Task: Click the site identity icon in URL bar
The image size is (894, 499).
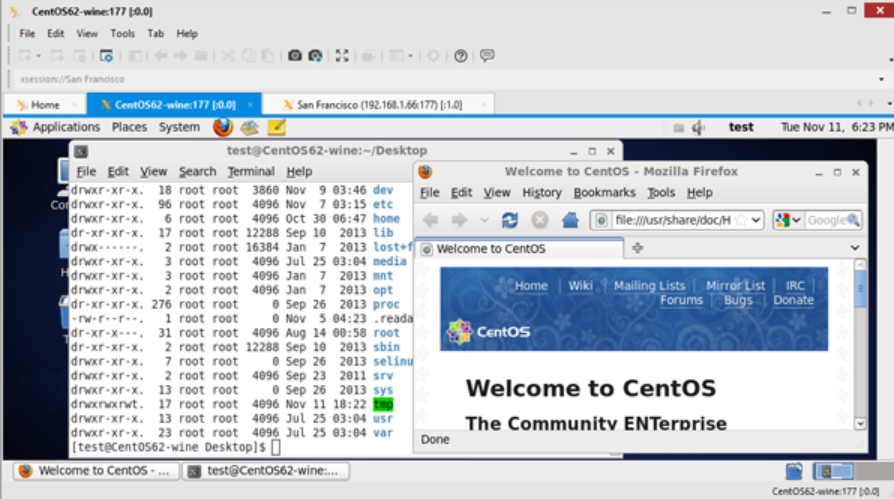Action: (x=601, y=220)
